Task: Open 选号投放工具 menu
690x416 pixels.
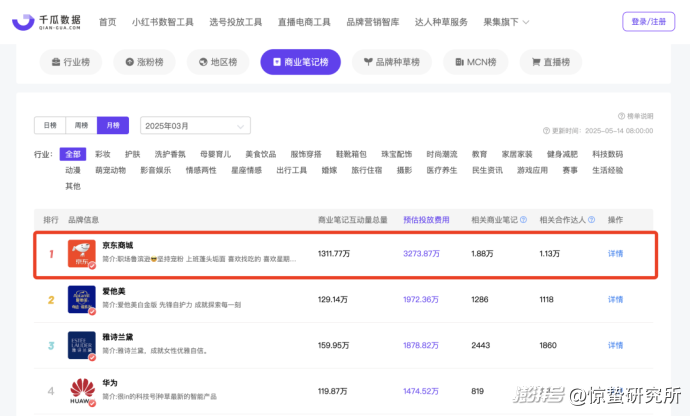Action: pos(235,22)
